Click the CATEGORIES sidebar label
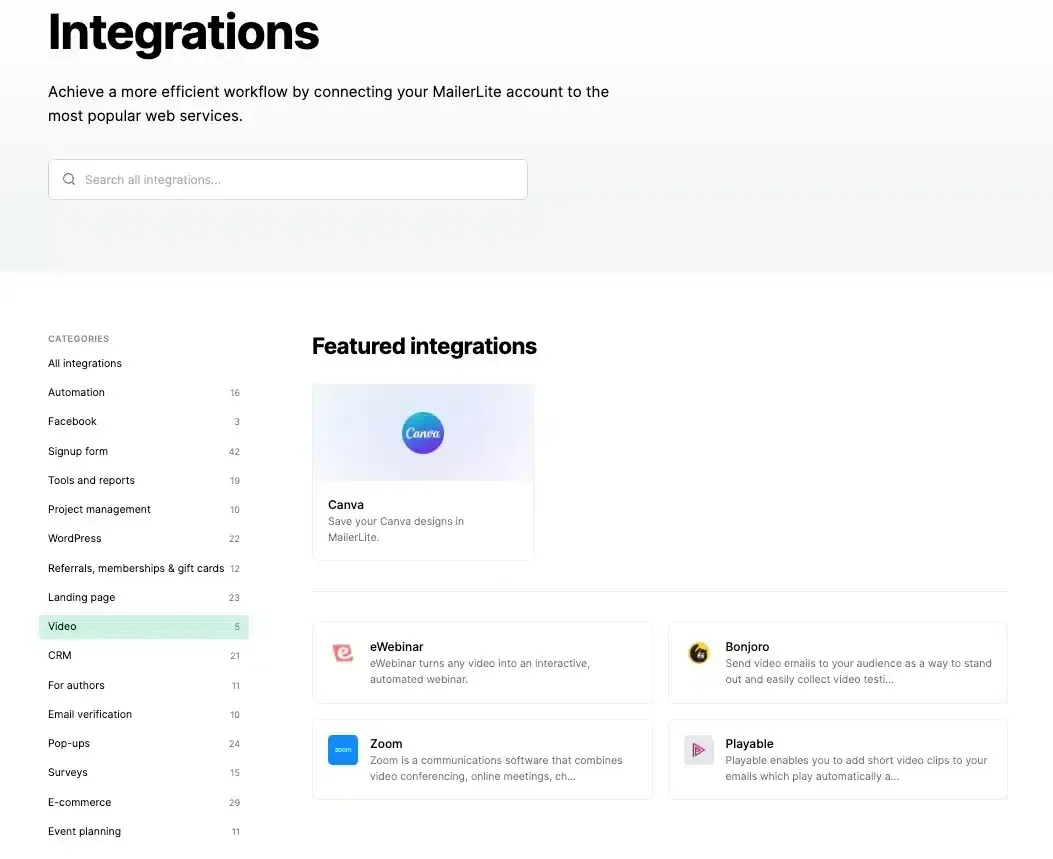The width and height of the screenshot is (1053, 859). point(79,338)
